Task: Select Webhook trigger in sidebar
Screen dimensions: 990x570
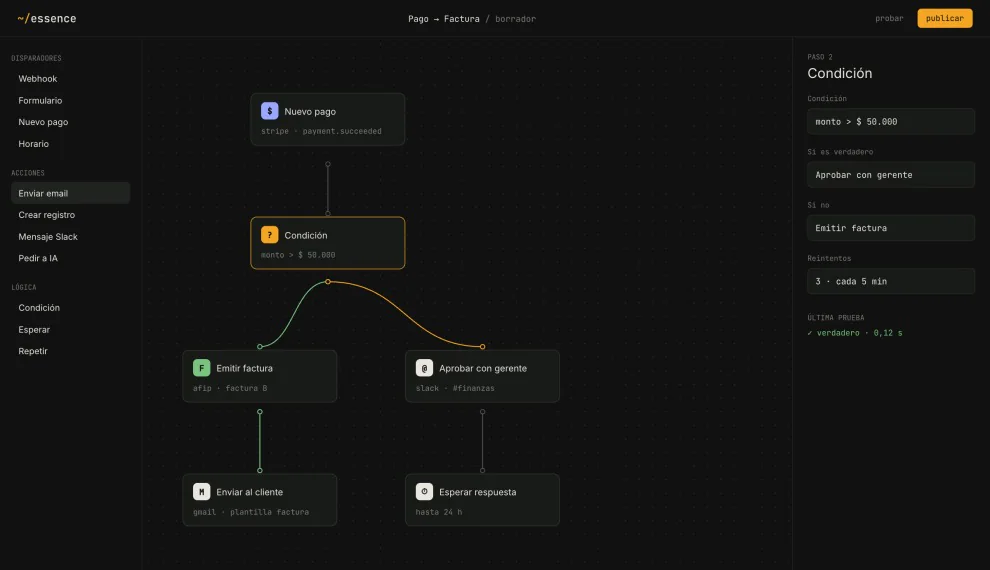Action: point(70,79)
